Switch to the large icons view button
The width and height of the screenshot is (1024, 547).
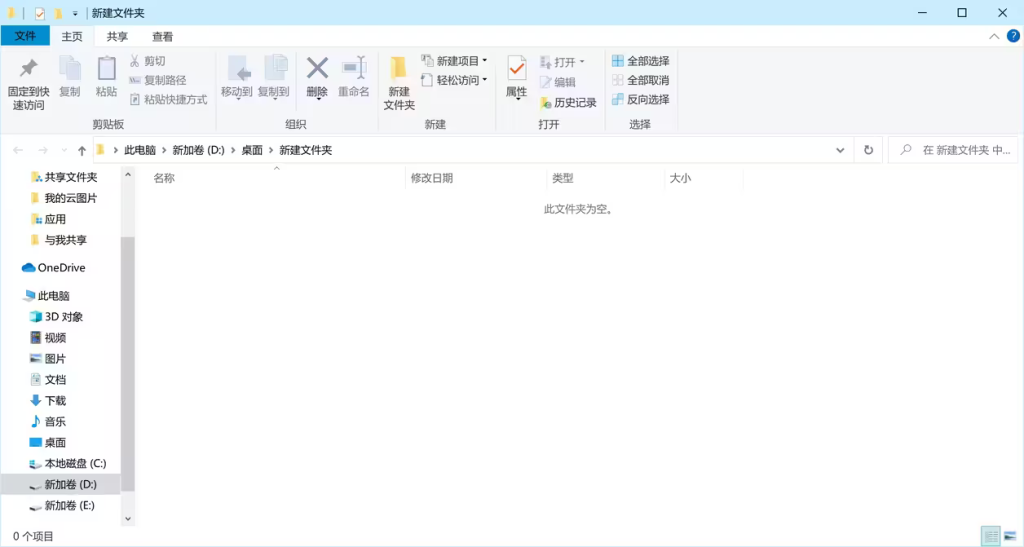[1011, 537]
